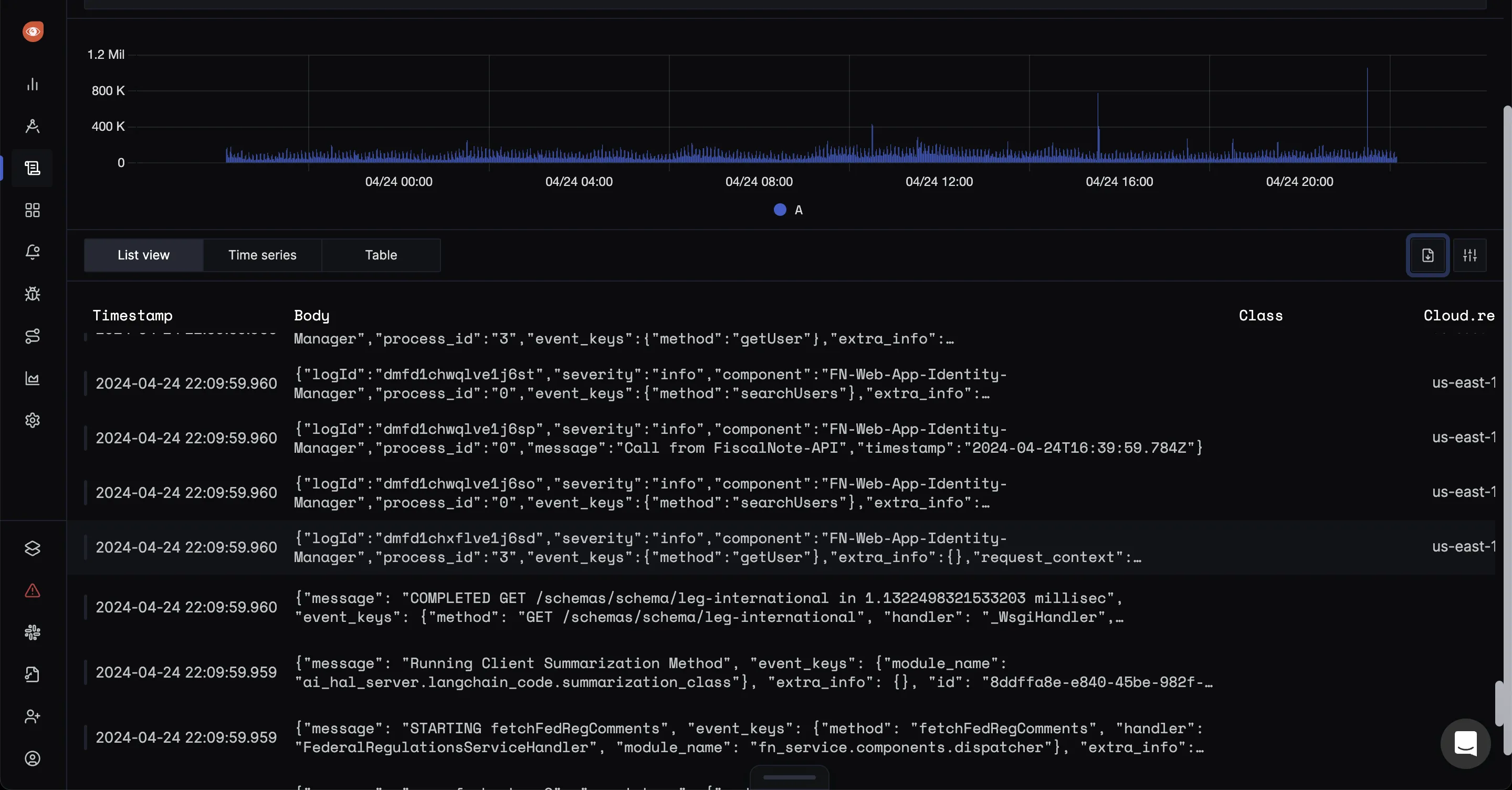Image resolution: width=1512 pixels, height=790 pixels.
Task: Click the tallest chart spike after 20:00
Action: click(1367, 115)
